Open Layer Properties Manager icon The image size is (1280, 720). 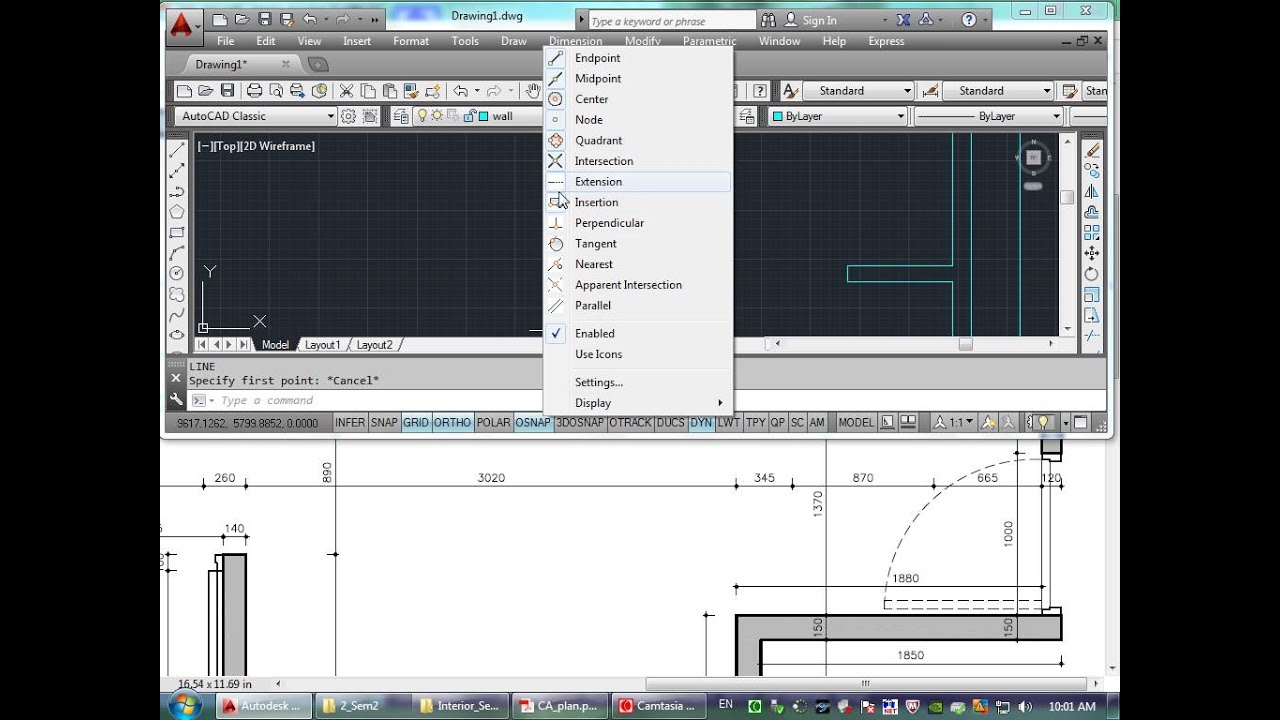pyautogui.click(x=401, y=116)
